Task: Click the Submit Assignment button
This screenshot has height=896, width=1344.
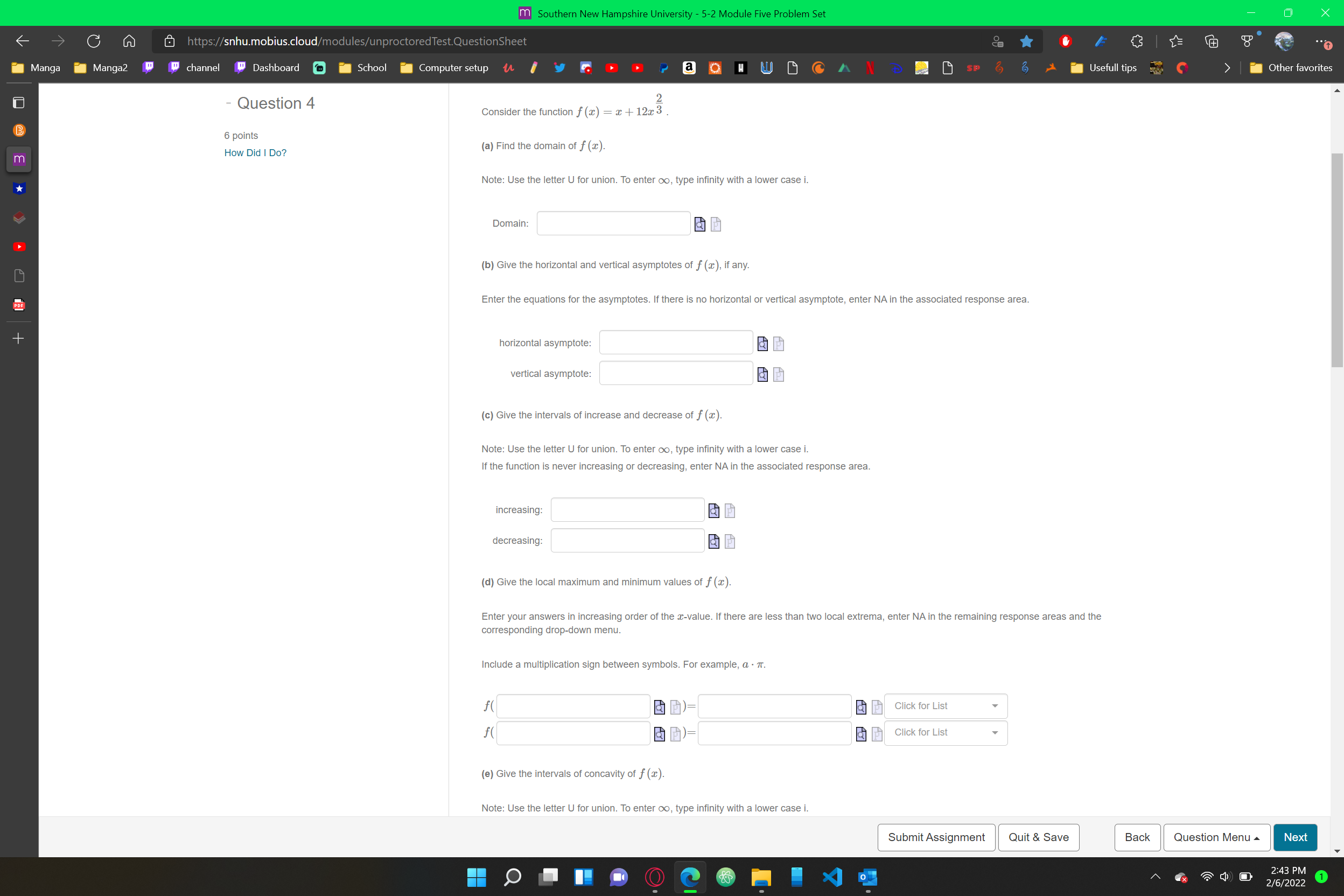Action: pyautogui.click(x=935, y=837)
